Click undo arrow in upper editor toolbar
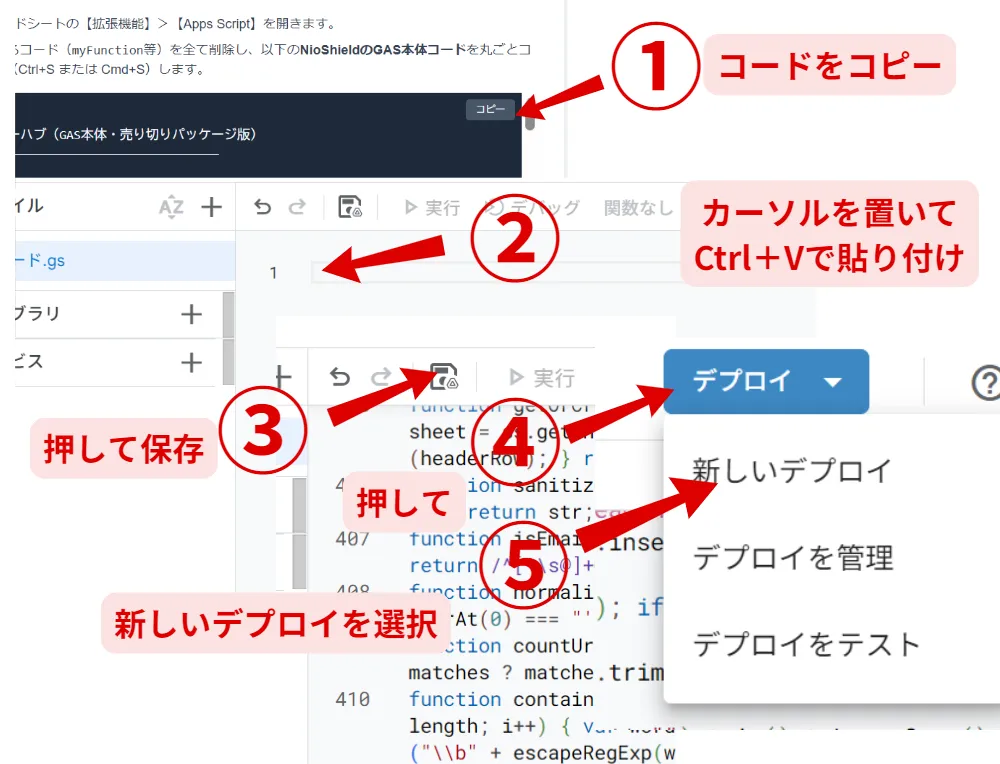 [x=263, y=207]
